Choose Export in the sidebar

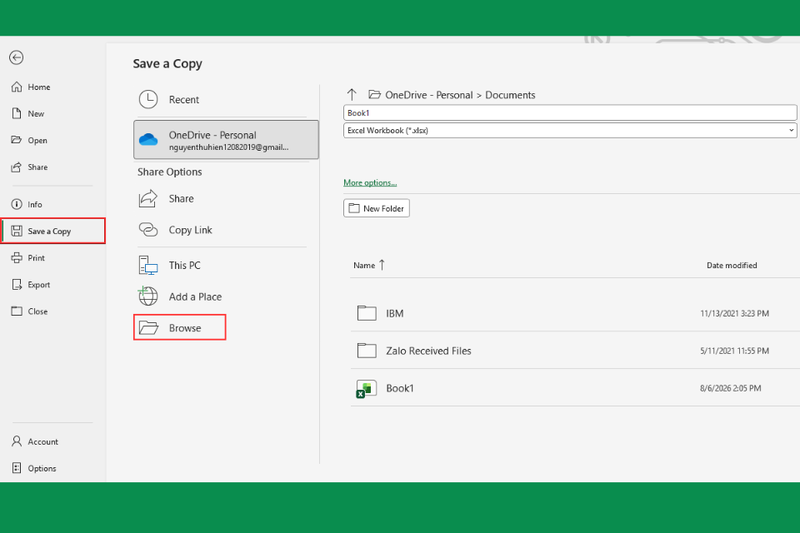tap(31, 285)
